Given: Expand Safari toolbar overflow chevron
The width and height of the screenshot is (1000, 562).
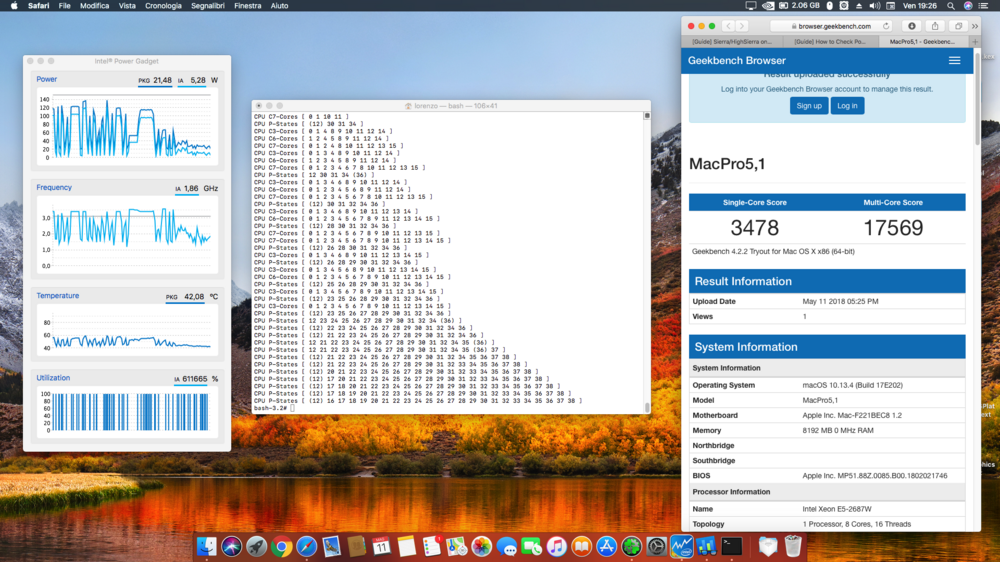Looking at the screenshot, I should click(976, 26).
